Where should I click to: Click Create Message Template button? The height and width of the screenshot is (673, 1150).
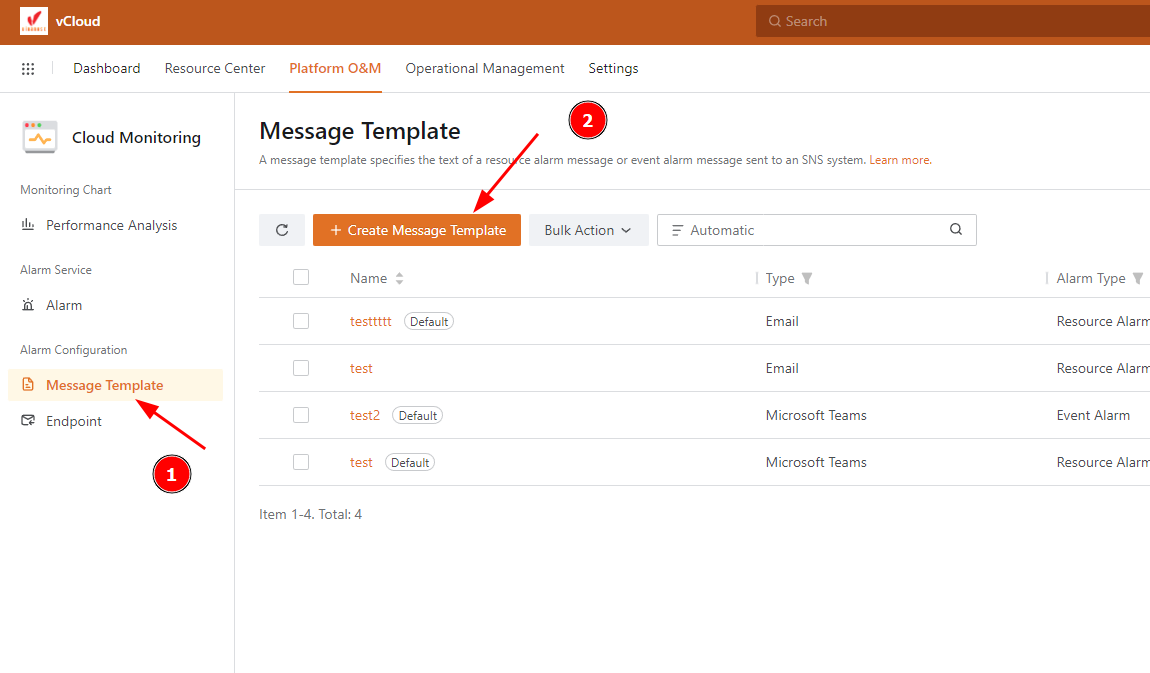[417, 230]
